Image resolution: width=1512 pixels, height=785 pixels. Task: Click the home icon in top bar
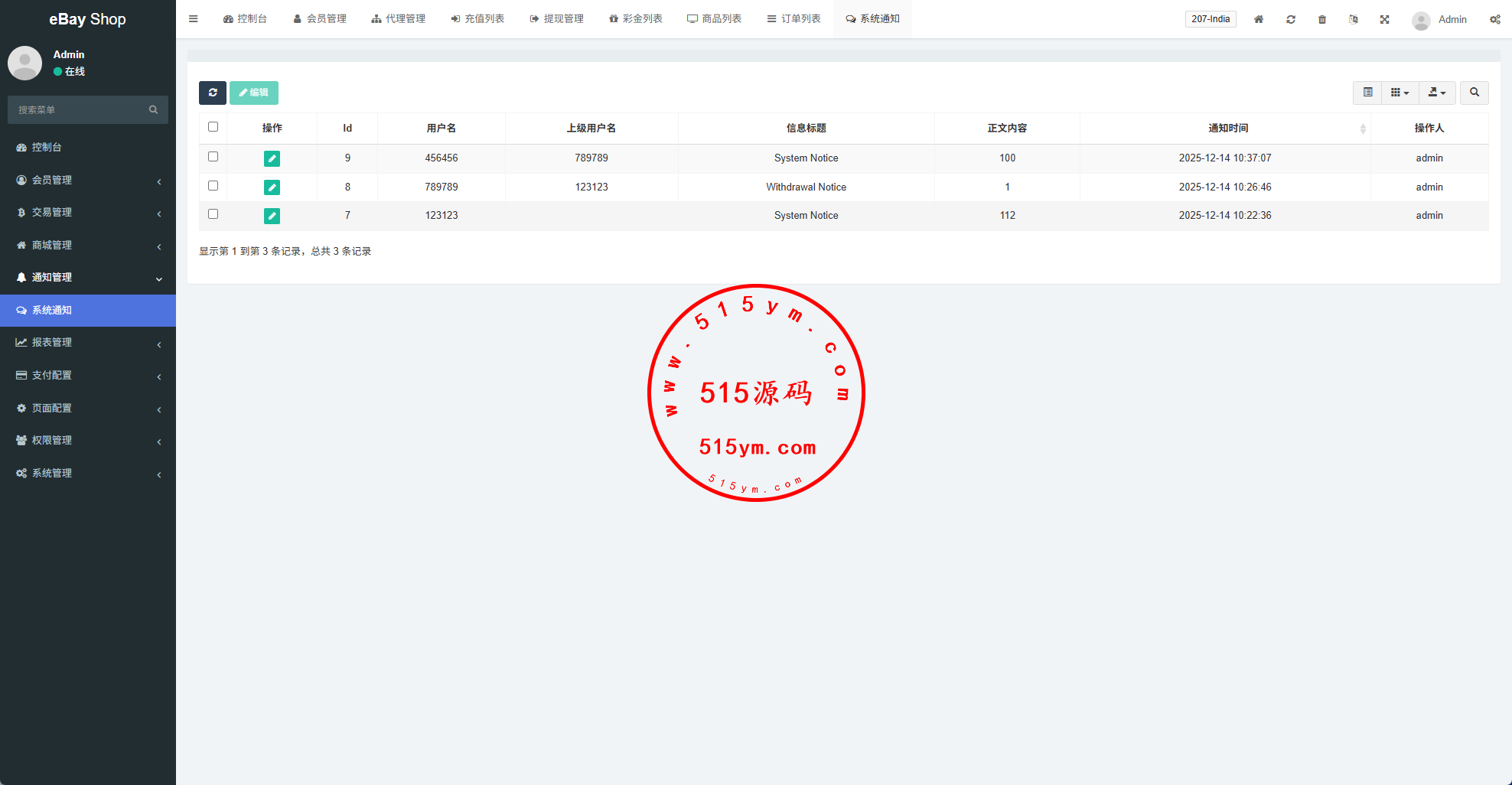point(1259,19)
